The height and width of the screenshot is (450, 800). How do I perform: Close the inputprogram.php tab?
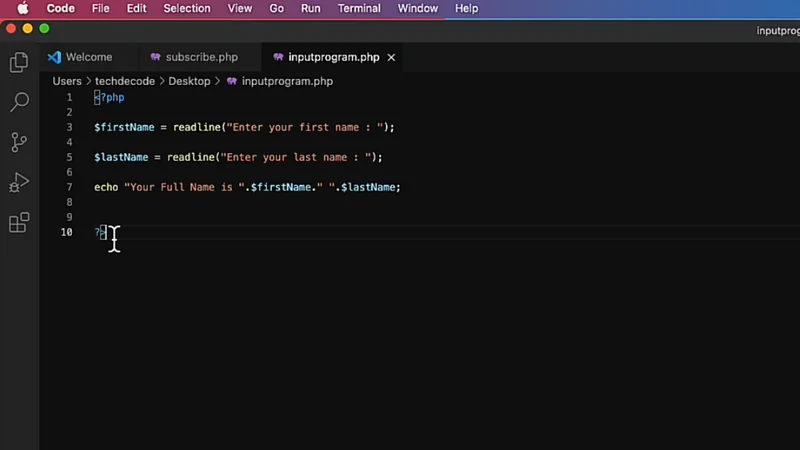coord(391,58)
